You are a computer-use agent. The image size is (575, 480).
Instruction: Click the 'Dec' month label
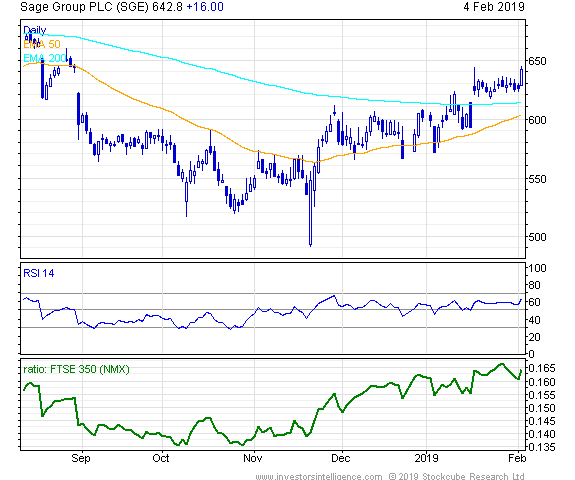341,458
